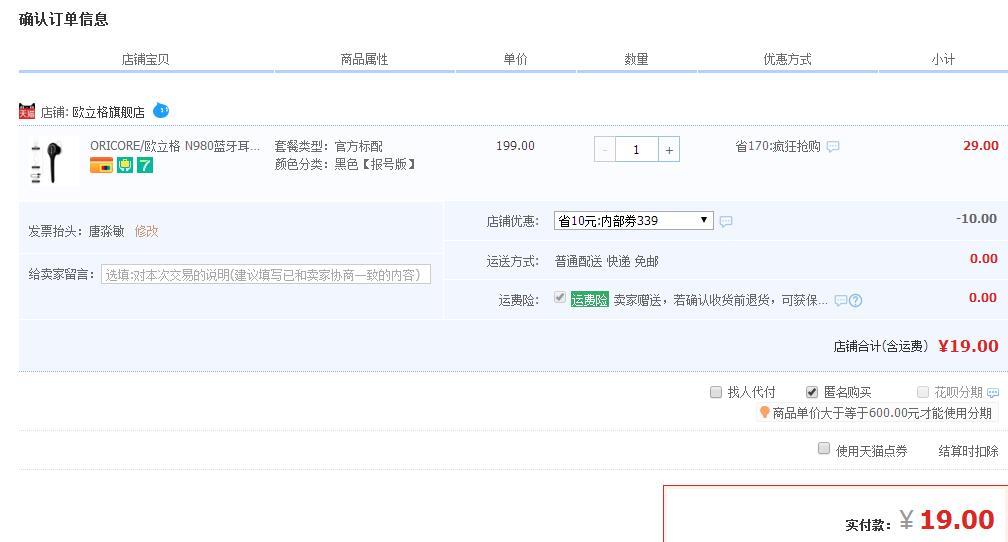Open the ORICORE/欧立格 N980 product title link
Viewport: 1008px width, 542px height.
click(x=175, y=146)
